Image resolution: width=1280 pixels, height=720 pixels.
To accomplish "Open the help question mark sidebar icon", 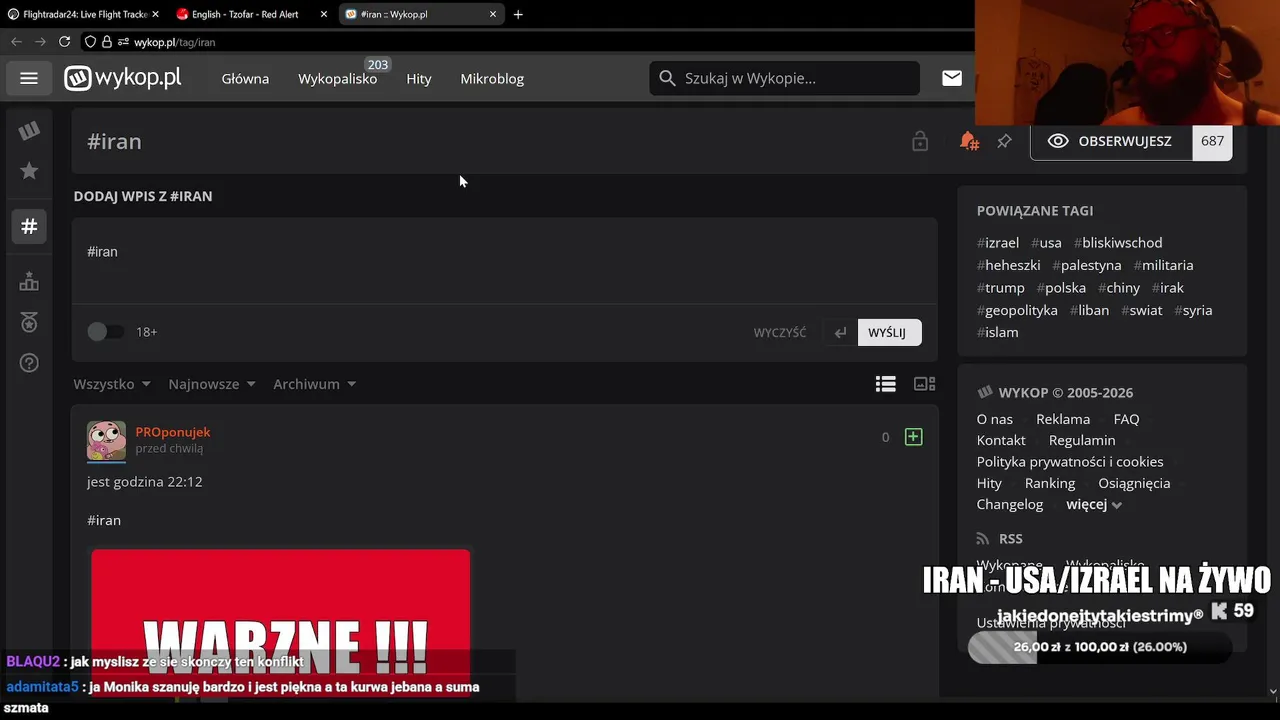I will coord(29,363).
